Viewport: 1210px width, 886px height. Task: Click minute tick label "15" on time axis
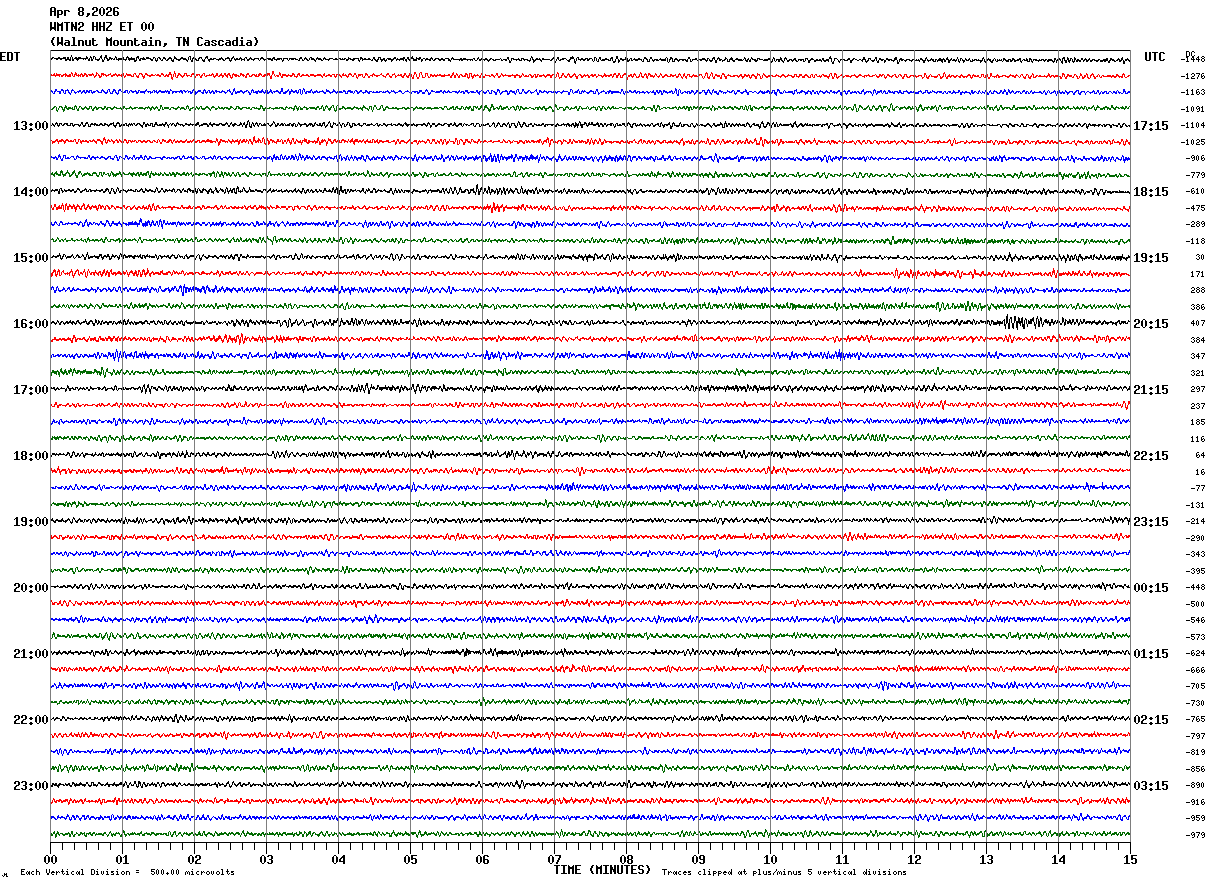pyautogui.click(x=1130, y=859)
